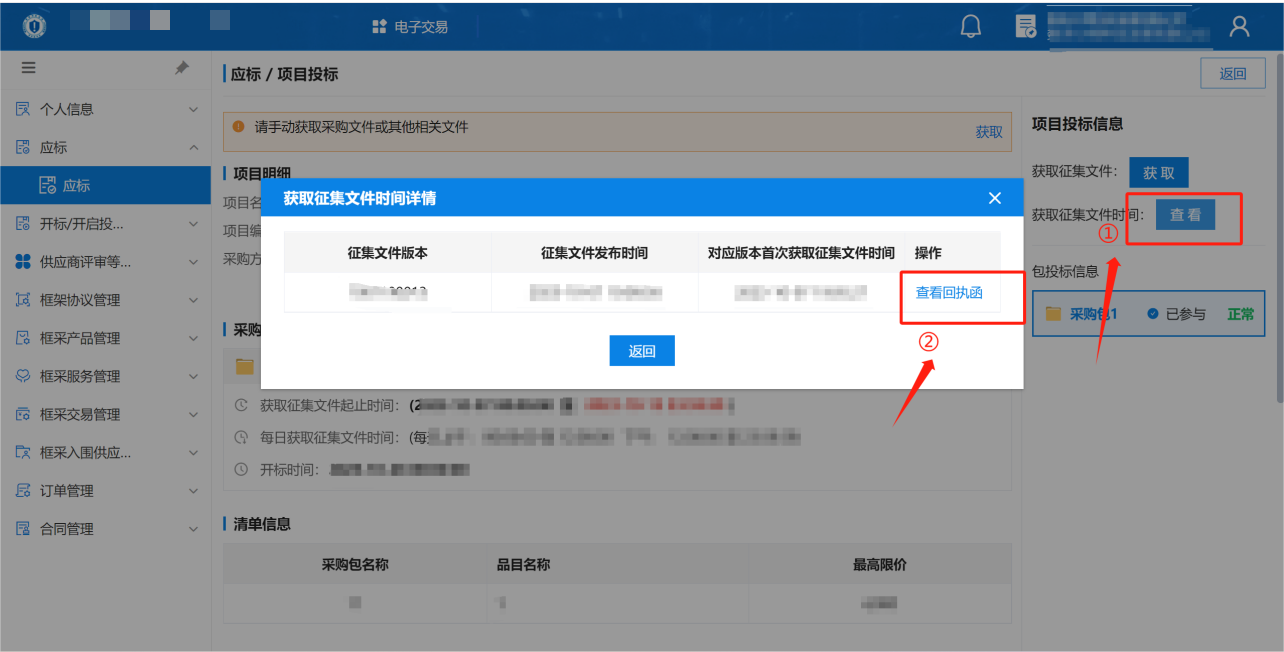Click the 框架协议管理 sidebar icon
Screen dimensions: 1284x652
click(23, 300)
